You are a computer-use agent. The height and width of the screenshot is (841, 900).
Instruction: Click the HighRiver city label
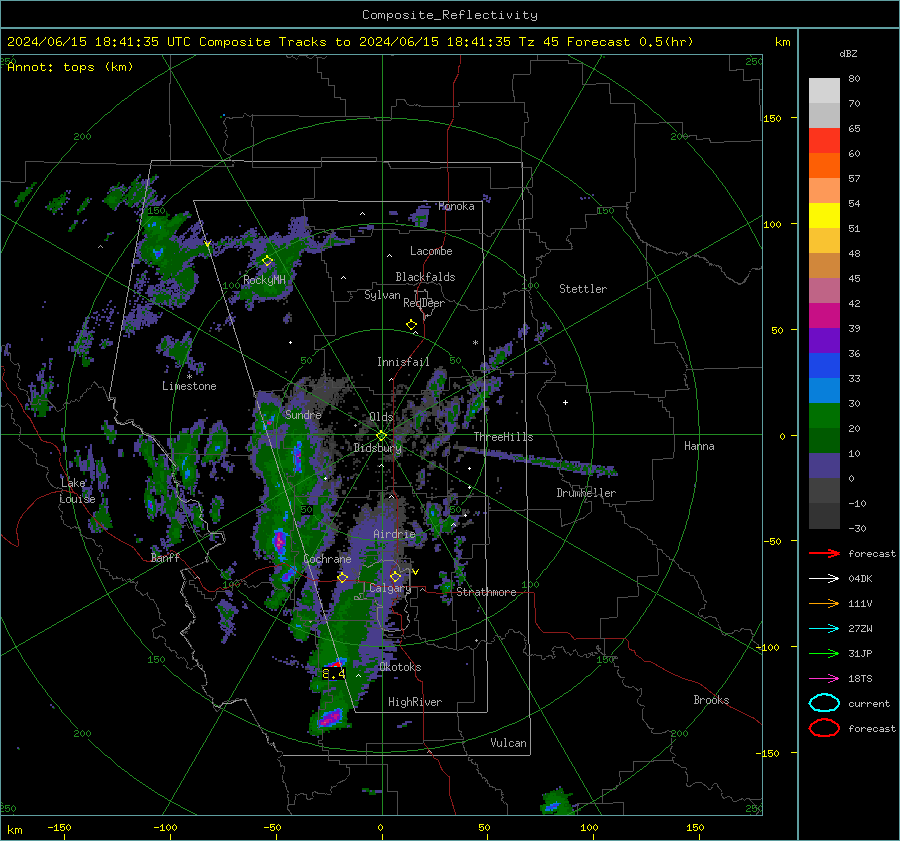[x=415, y=702]
